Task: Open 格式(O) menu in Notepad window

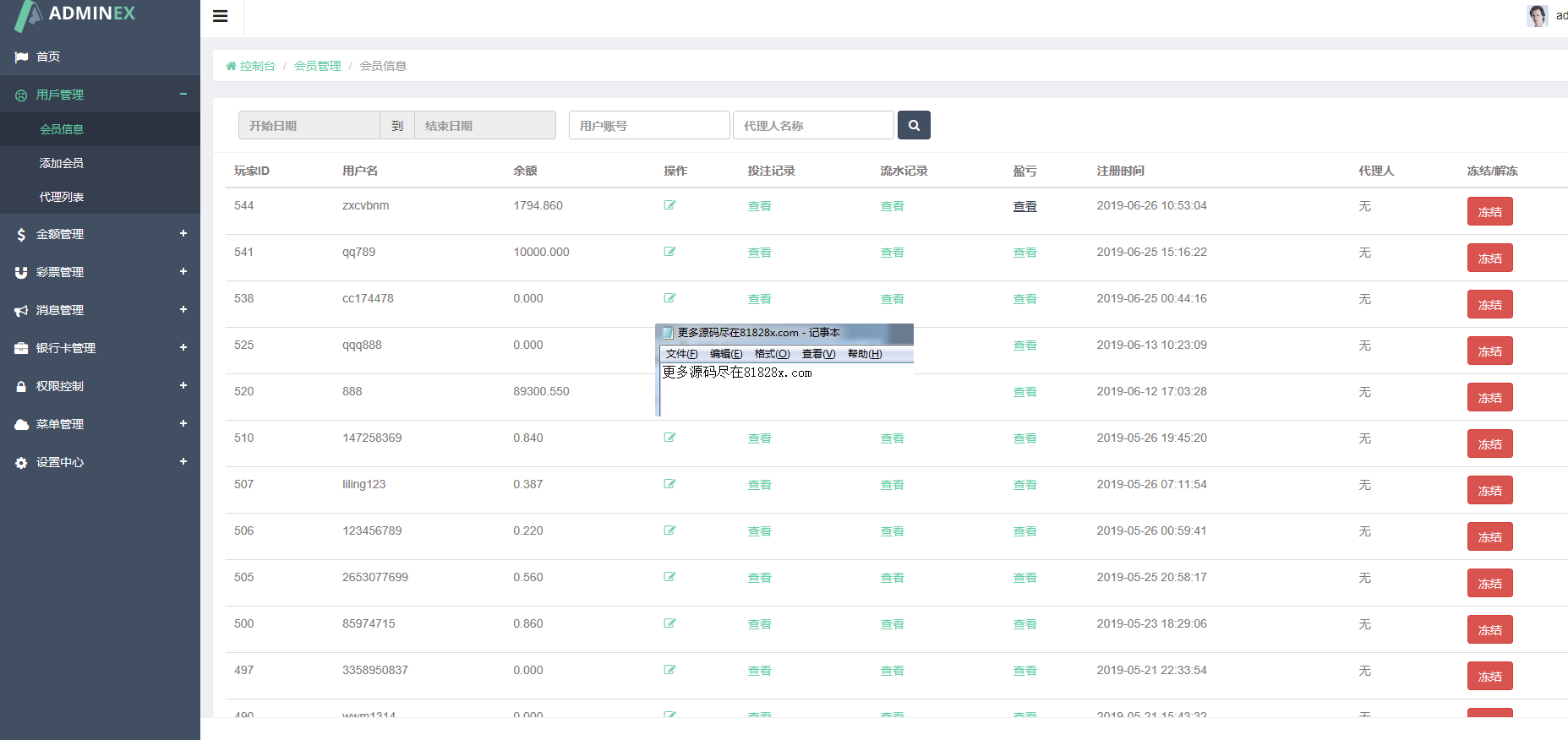Action: tap(772, 354)
